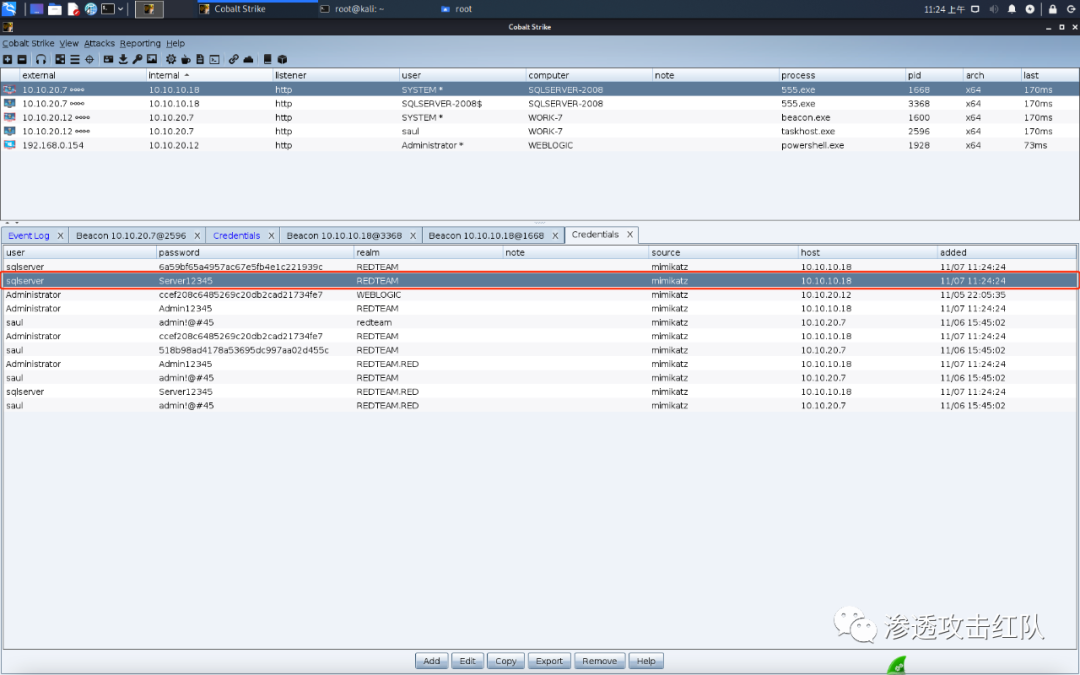Click the crosshair target table icon

(x=89, y=59)
